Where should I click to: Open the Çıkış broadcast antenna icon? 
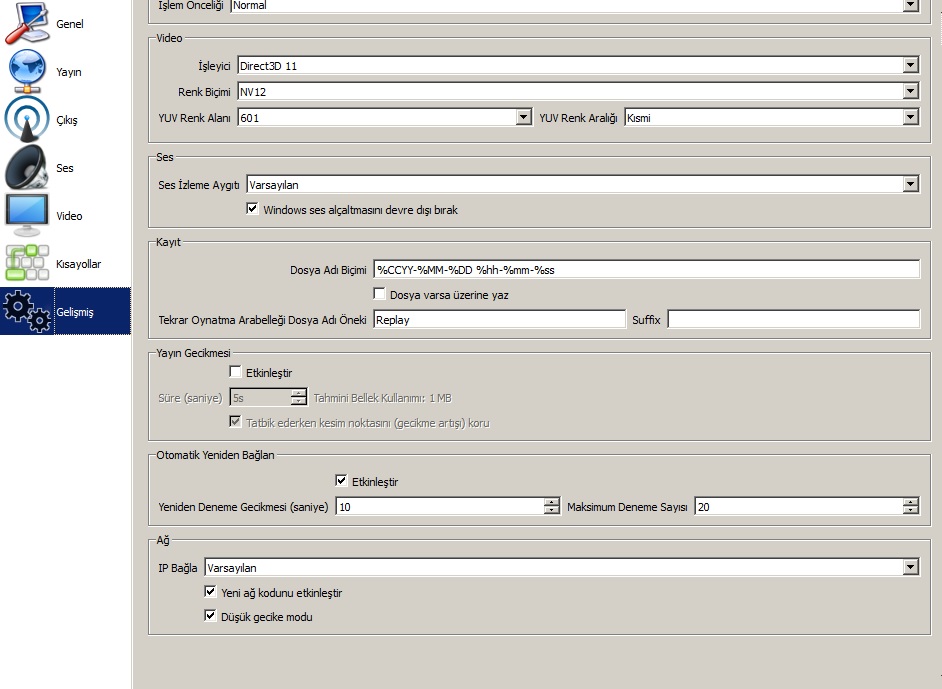pos(27,120)
